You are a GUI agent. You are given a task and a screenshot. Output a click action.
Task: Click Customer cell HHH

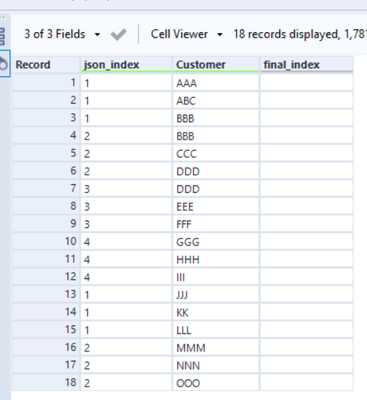click(x=216, y=259)
